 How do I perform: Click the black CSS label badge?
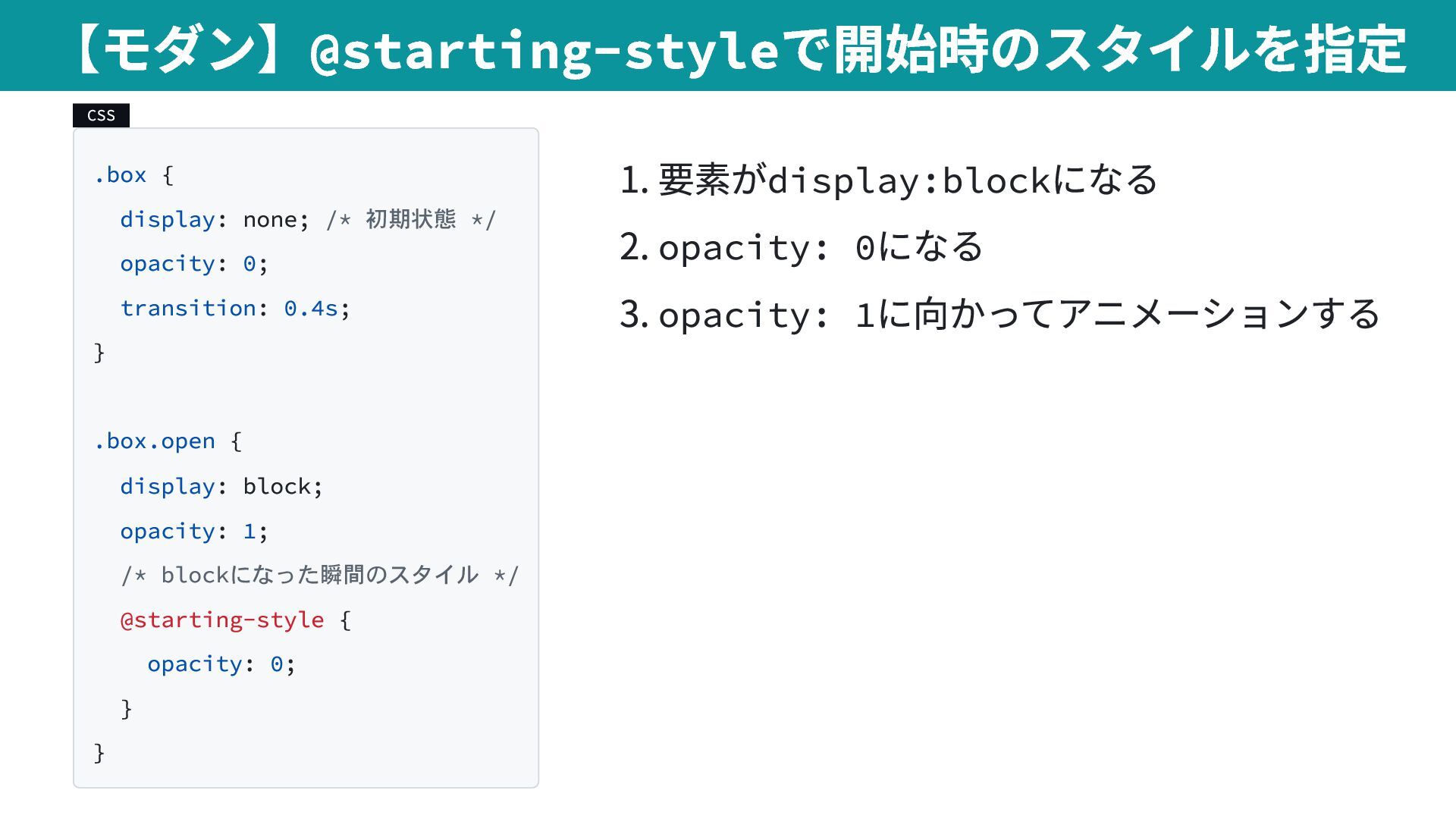pos(101,115)
